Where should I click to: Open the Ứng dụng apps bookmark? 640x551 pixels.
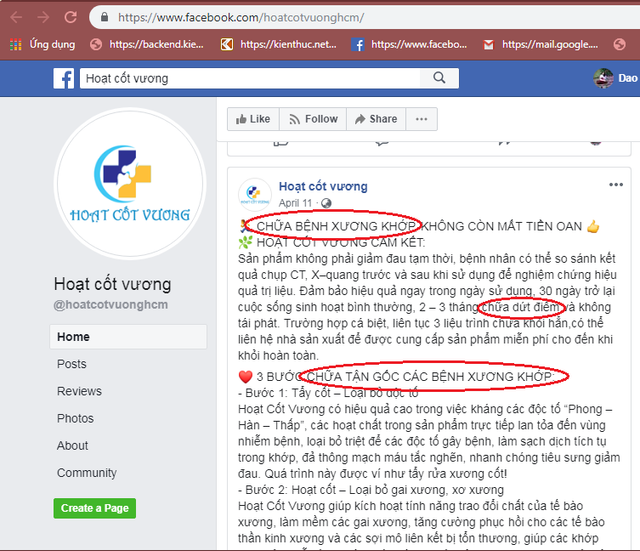[42, 44]
